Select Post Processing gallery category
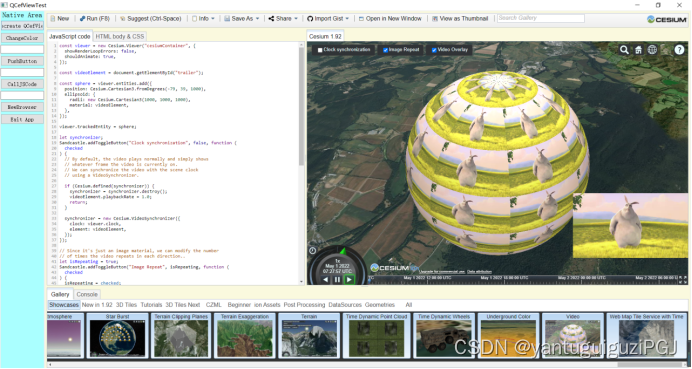 (x=304, y=305)
